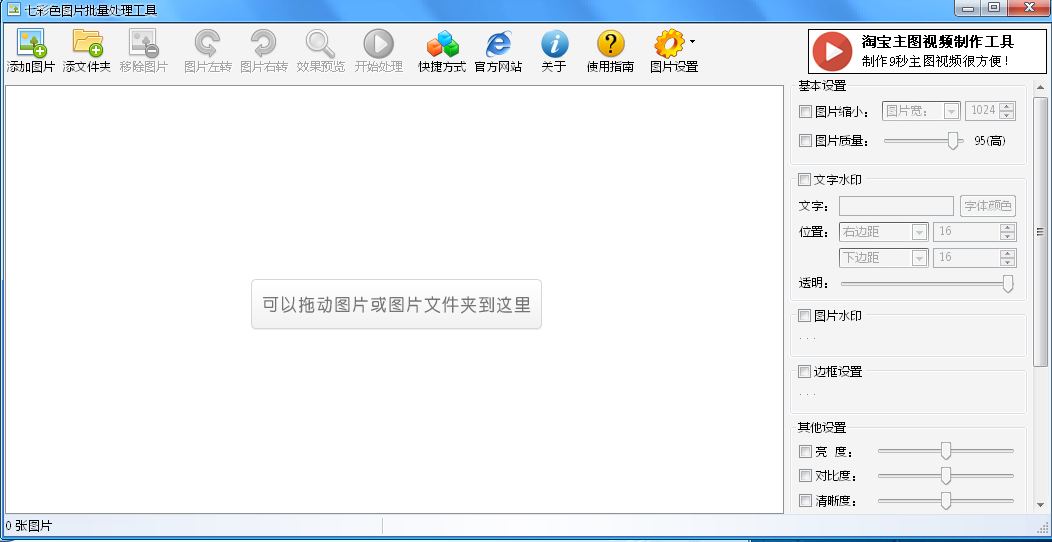The image size is (1052, 542).
Task: Decrease the 1024 width spinner value
Action: point(1006,116)
